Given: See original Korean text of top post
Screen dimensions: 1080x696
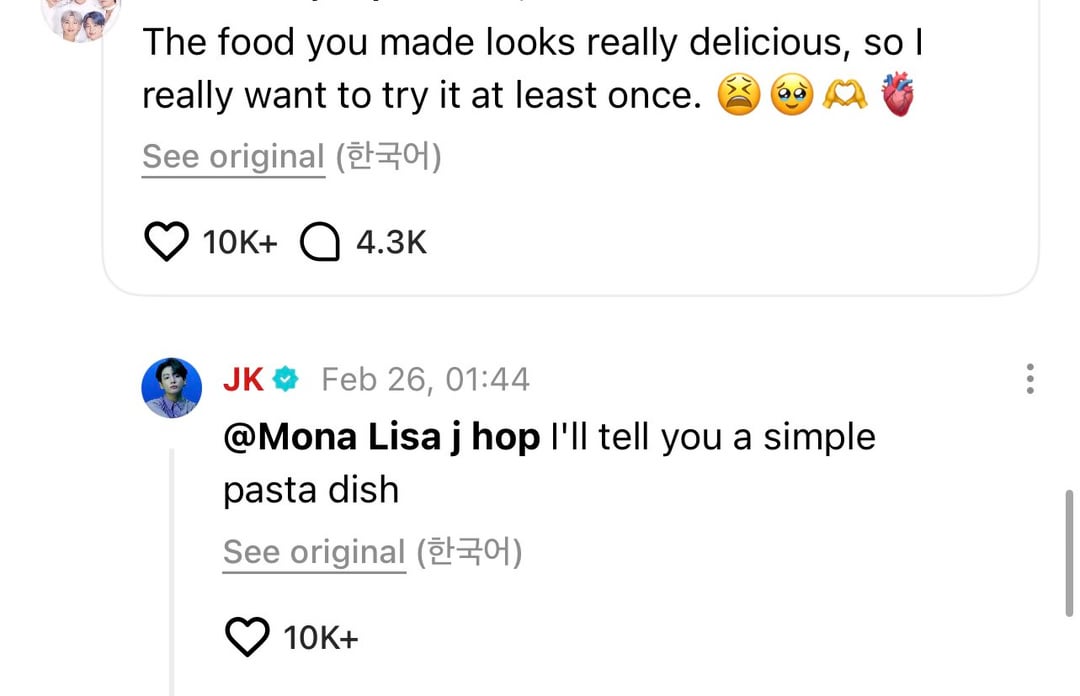Looking at the screenshot, I should point(233,157).
